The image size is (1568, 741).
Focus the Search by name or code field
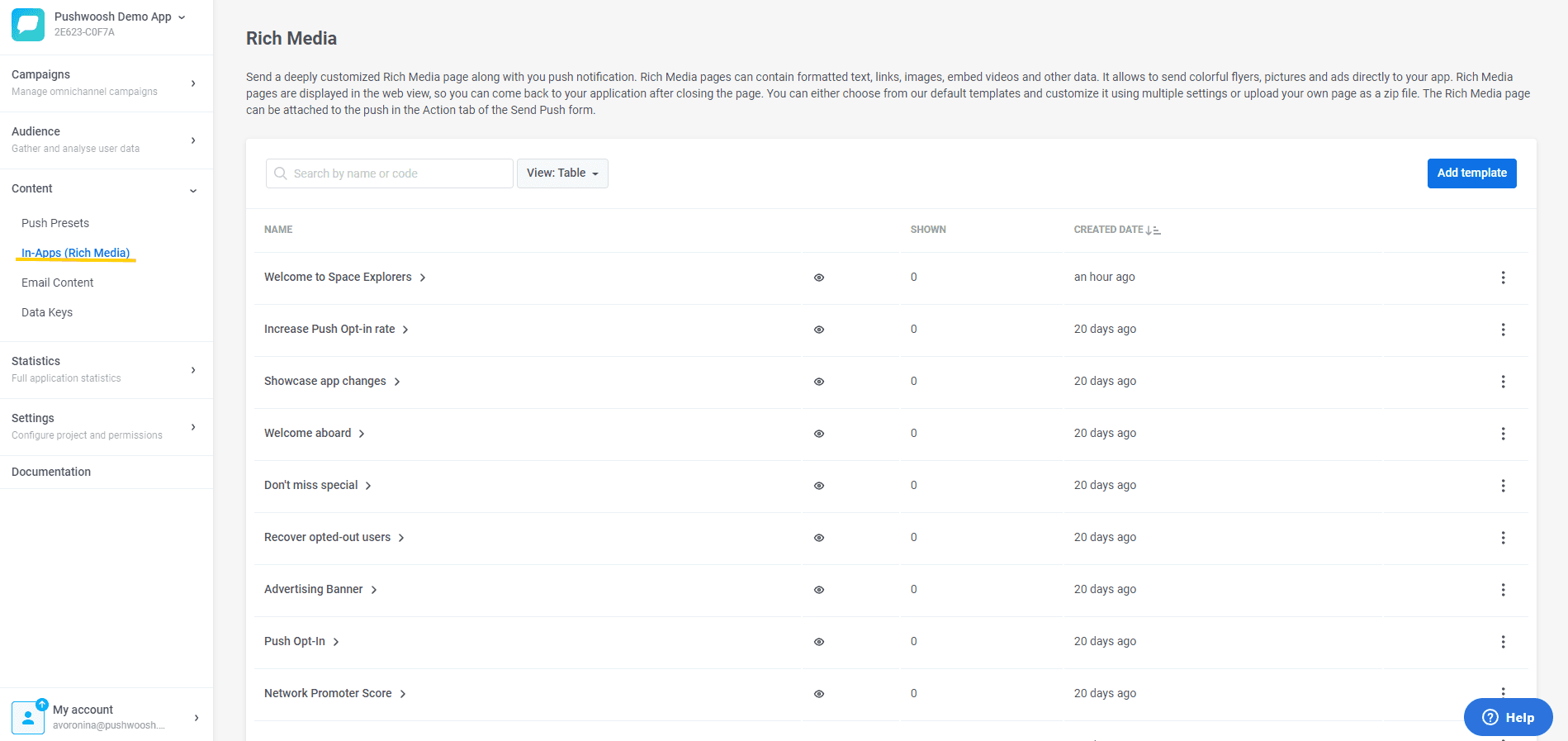[x=396, y=173]
